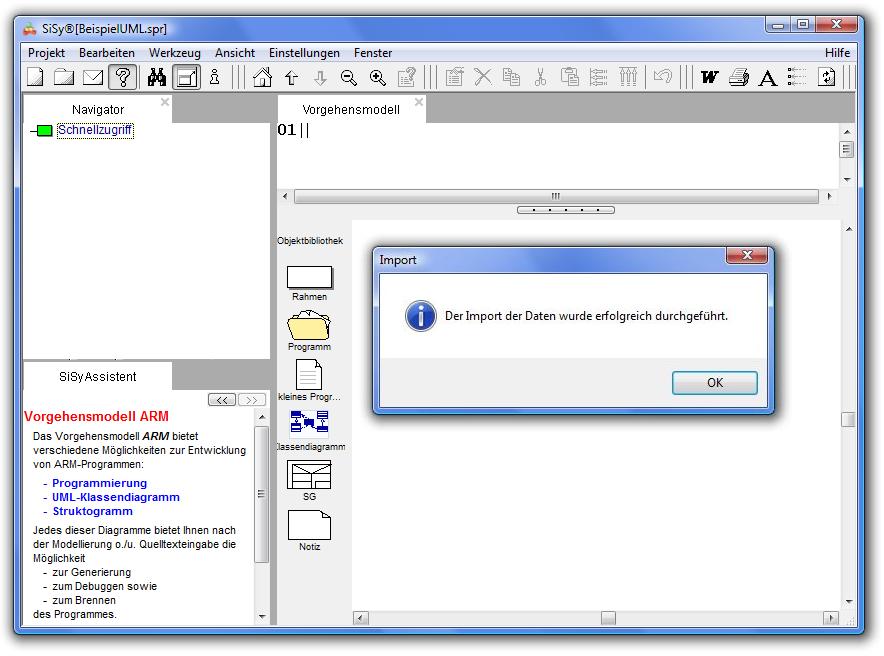Click Vorgehensmodell horizontal scrollbar thumb

point(556,196)
